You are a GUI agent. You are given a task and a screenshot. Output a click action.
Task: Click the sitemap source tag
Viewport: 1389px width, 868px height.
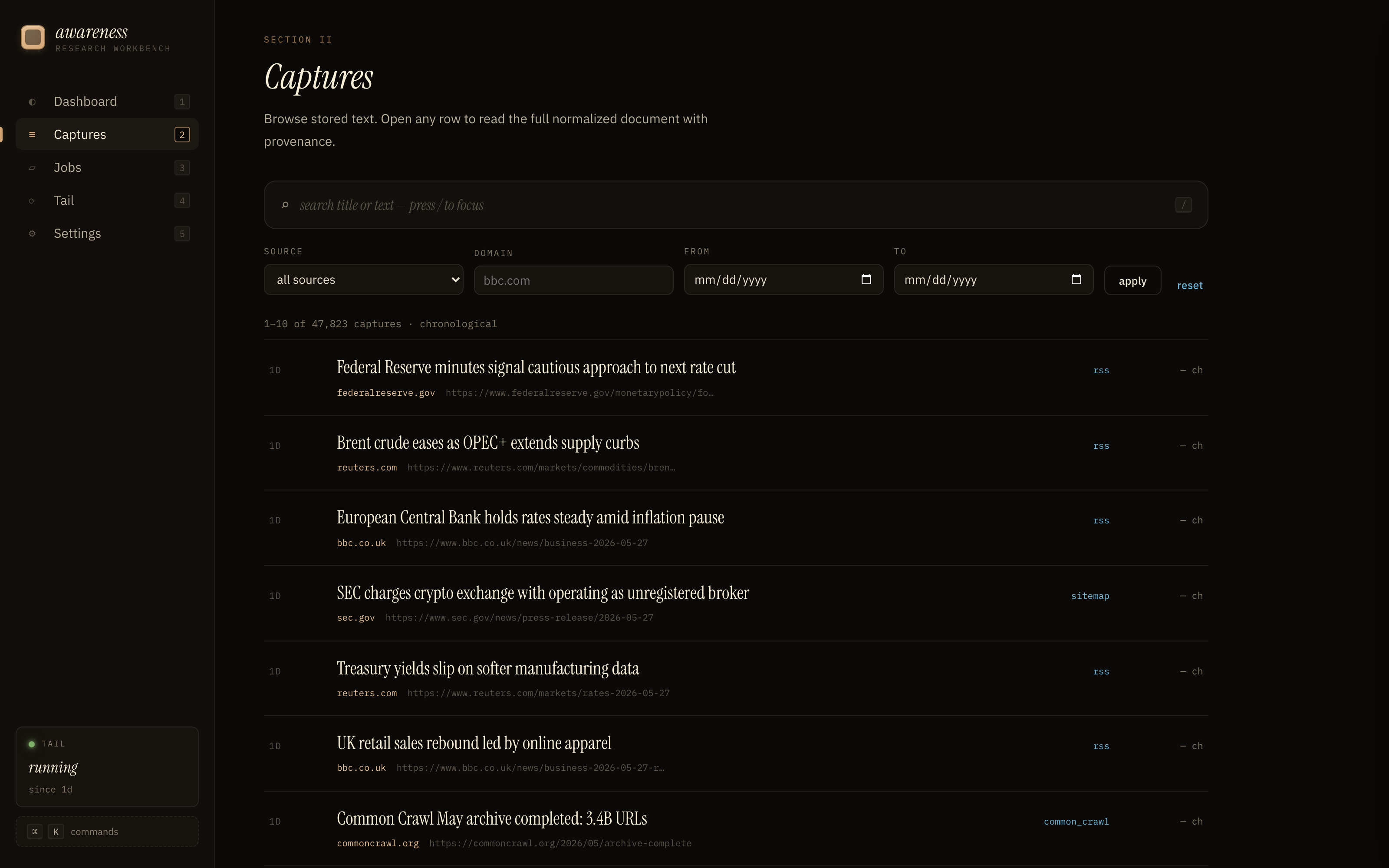1090,596
